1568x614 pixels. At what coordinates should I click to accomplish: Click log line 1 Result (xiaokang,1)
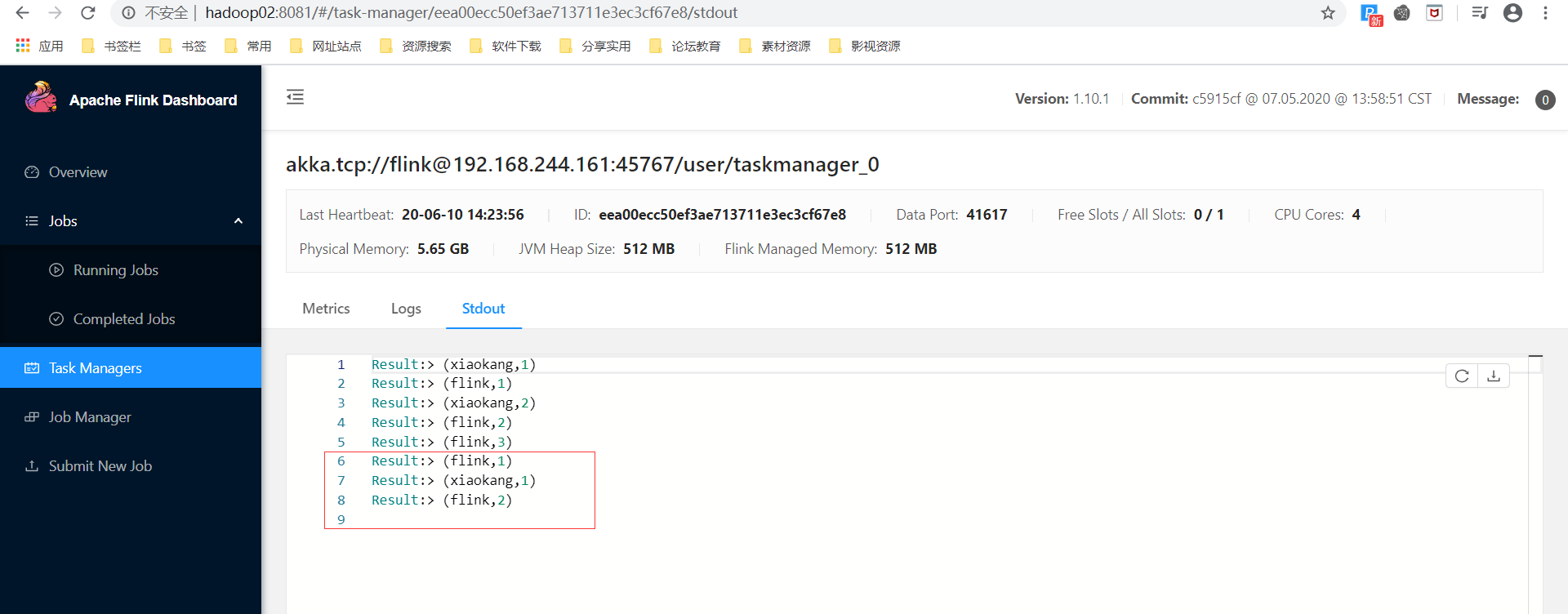coord(453,365)
